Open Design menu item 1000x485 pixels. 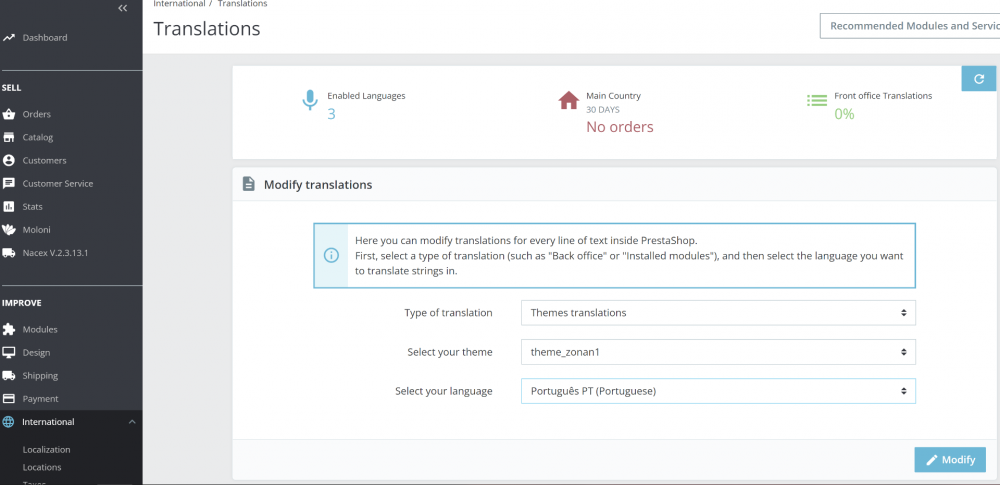tap(36, 352)
